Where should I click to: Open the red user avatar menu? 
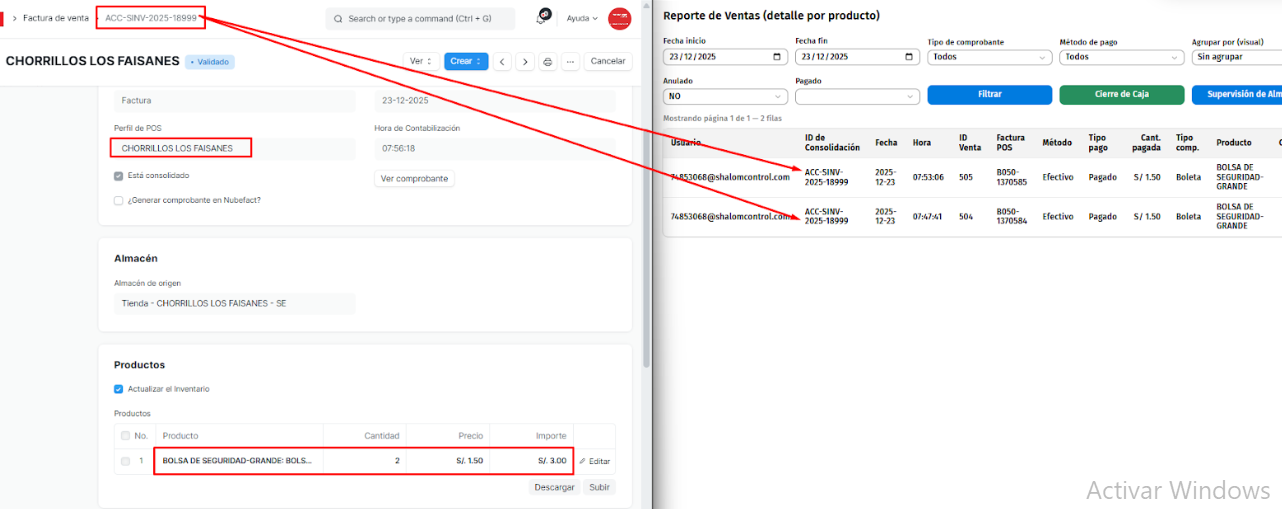pyautogui.click(x=620, y=18)
